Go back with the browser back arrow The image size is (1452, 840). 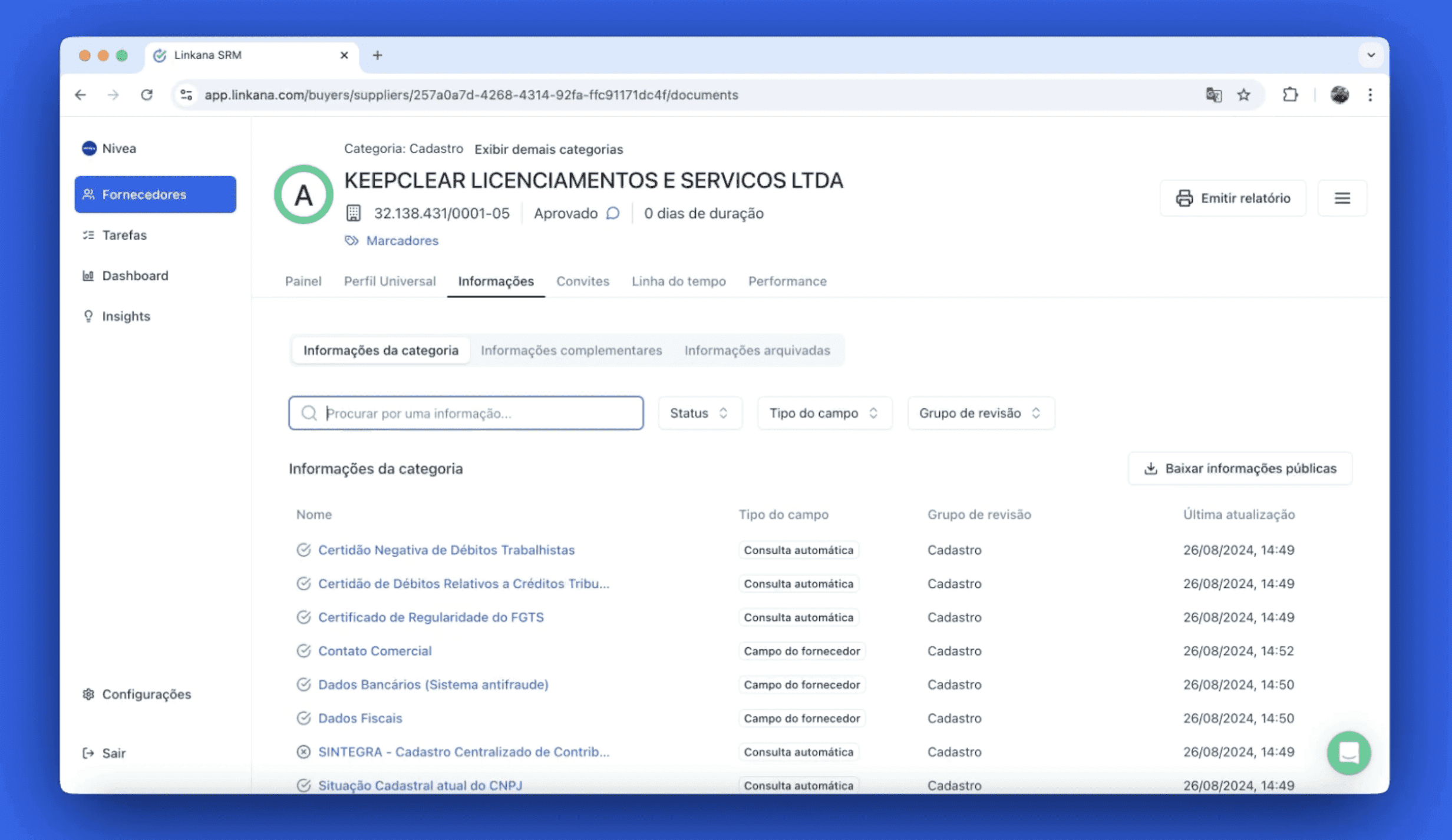click(81, 95)
